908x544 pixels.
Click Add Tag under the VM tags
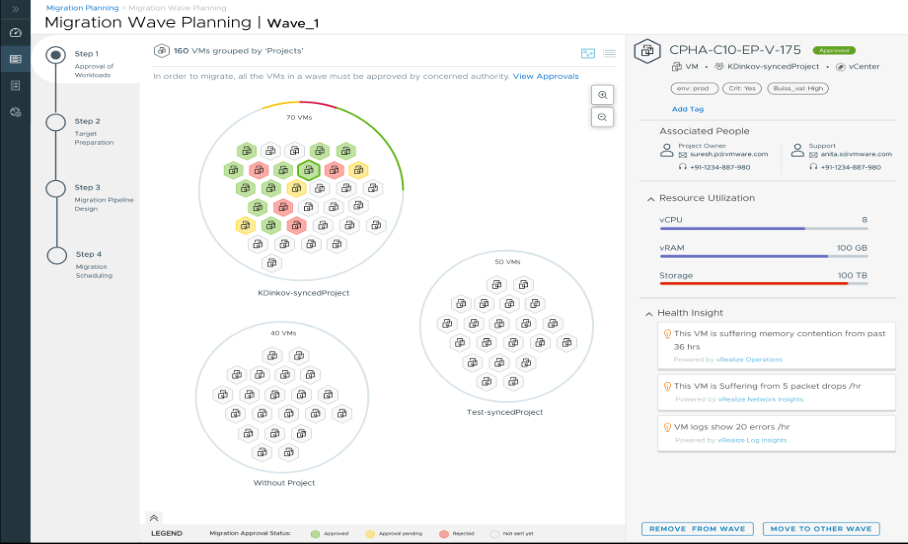pyautogui.click(x=686, y=109)
